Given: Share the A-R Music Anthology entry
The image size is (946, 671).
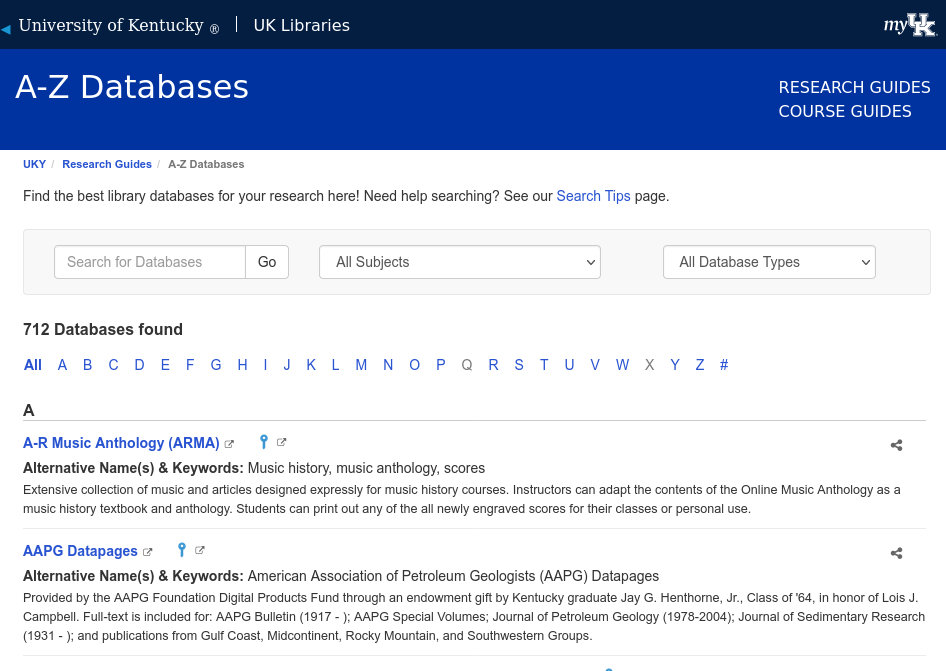Looking at the screenshot, I should coord(897,445).
